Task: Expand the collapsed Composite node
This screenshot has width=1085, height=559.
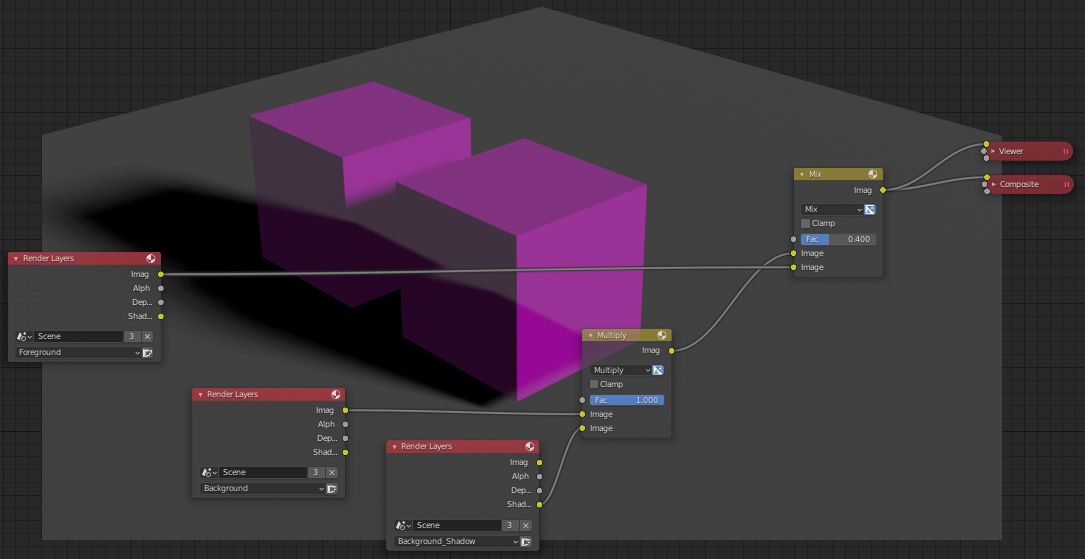Action: [x=993, y=184]
